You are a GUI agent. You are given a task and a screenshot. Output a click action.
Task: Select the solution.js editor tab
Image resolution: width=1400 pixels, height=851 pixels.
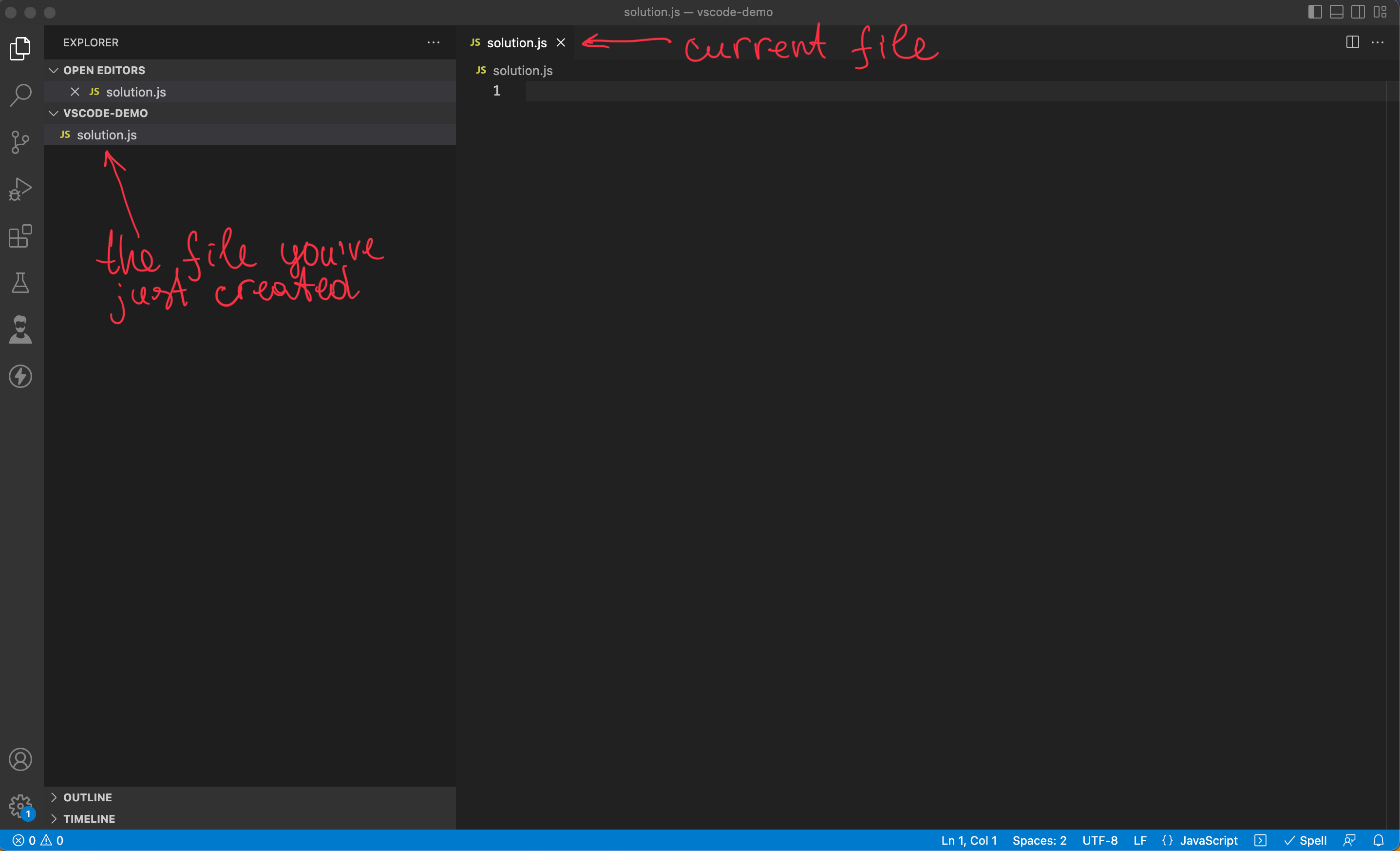point(516,42)
